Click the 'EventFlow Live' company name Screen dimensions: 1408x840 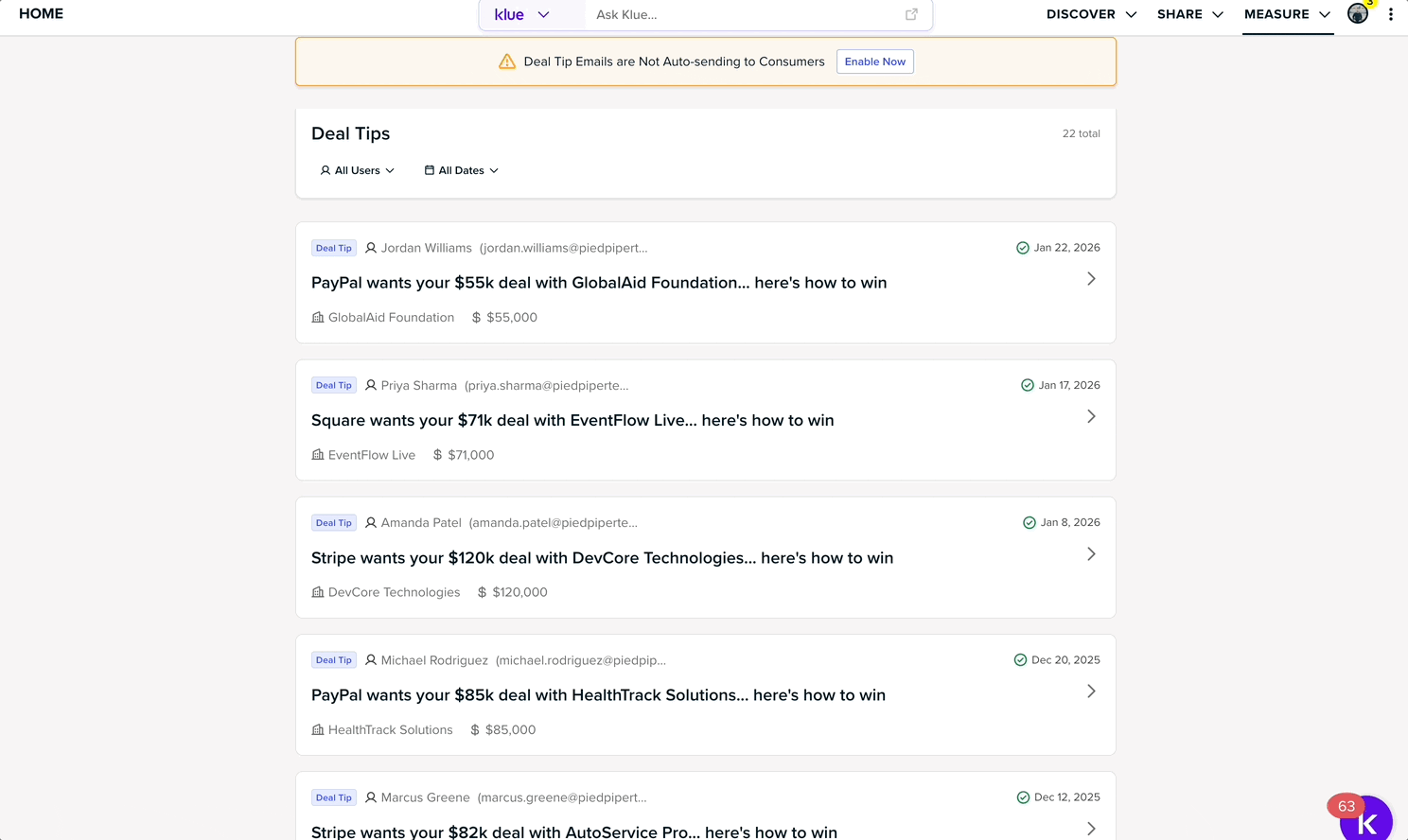(x=372, y=455)
